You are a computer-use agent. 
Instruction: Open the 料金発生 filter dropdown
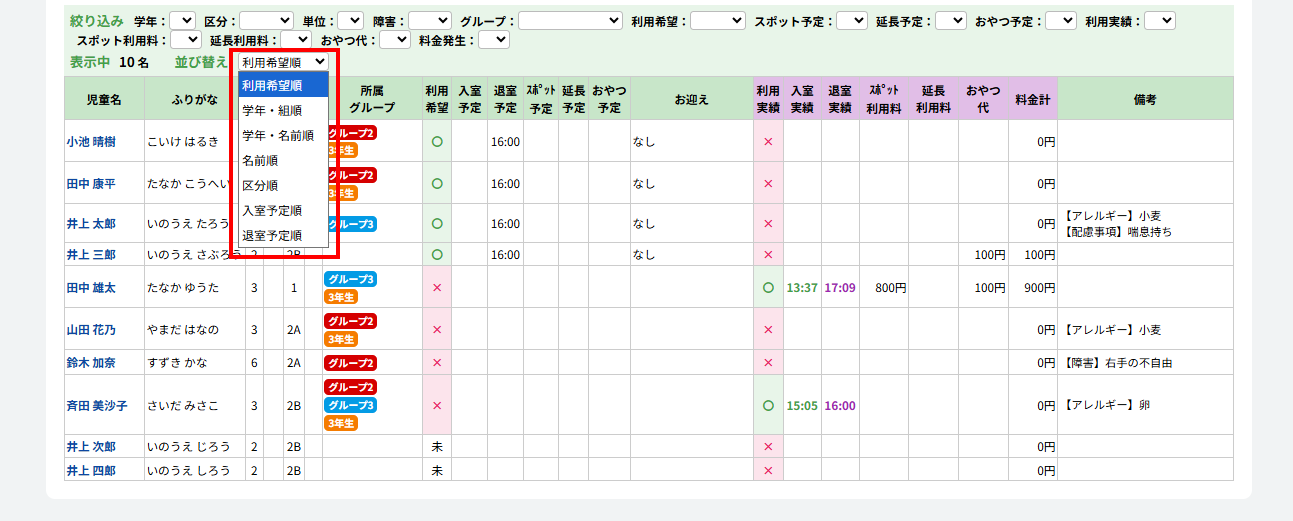pyautogui.click(x=494, y=40)
